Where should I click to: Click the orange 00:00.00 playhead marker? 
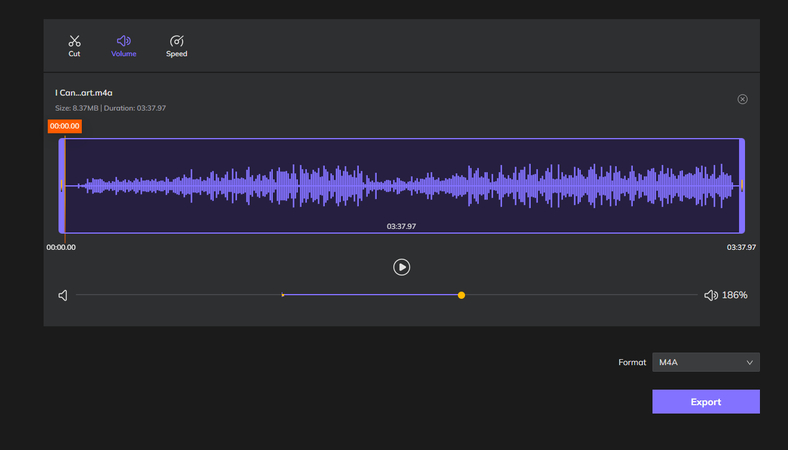coord(64,127)
